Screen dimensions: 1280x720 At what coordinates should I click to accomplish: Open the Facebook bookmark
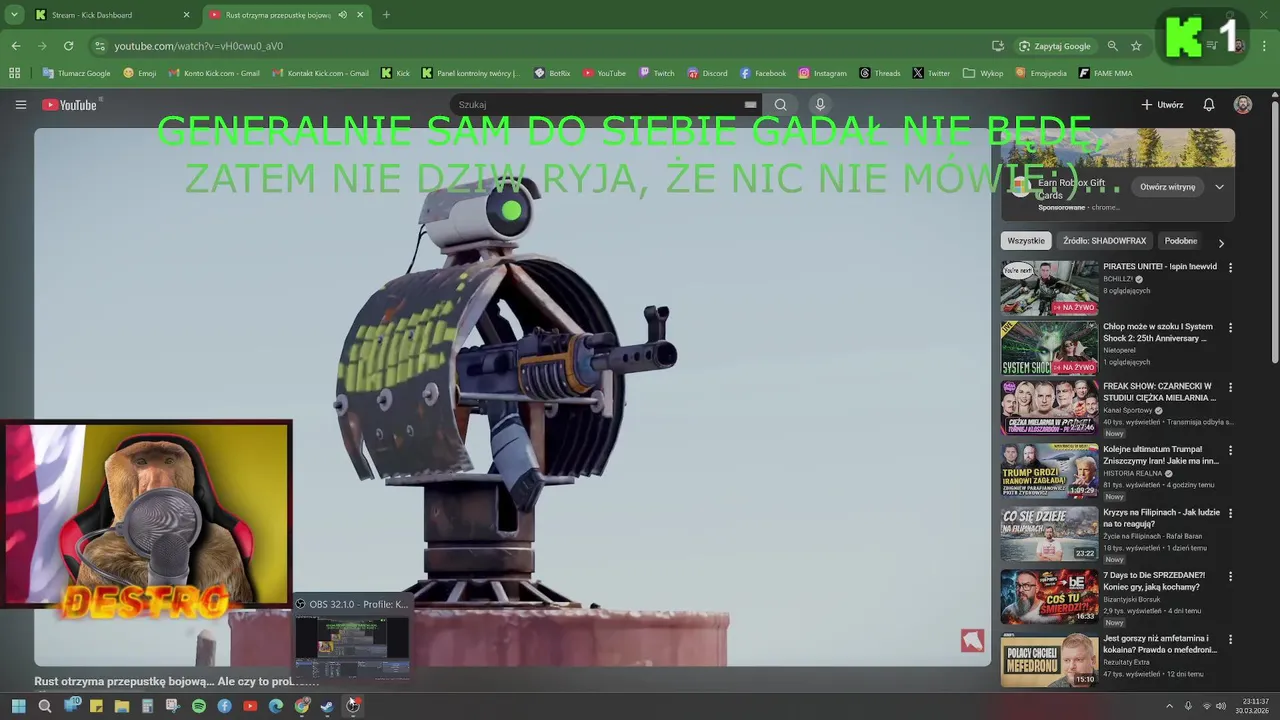[x=763, y=73]
